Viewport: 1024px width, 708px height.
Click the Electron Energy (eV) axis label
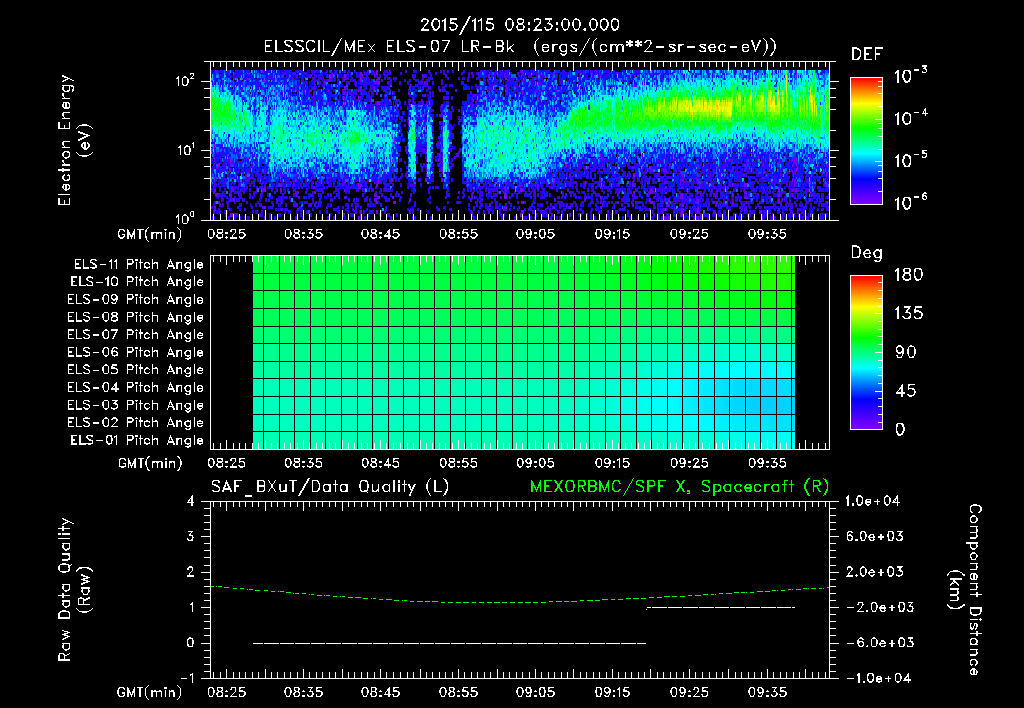point(74,140)
